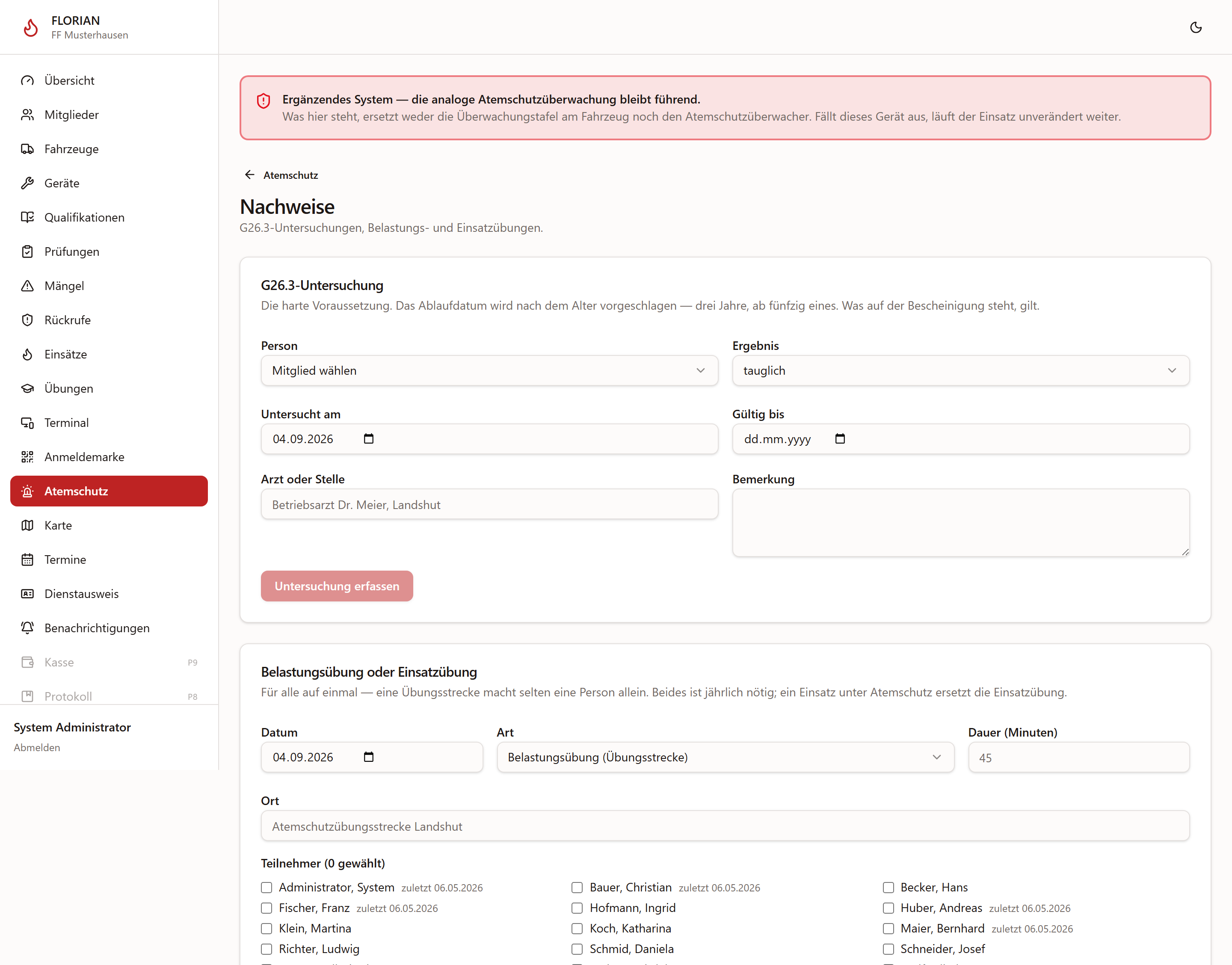Open calendar picker in Untersucht am field
This screenshot has height=965, width=1232.
(368, 438)
